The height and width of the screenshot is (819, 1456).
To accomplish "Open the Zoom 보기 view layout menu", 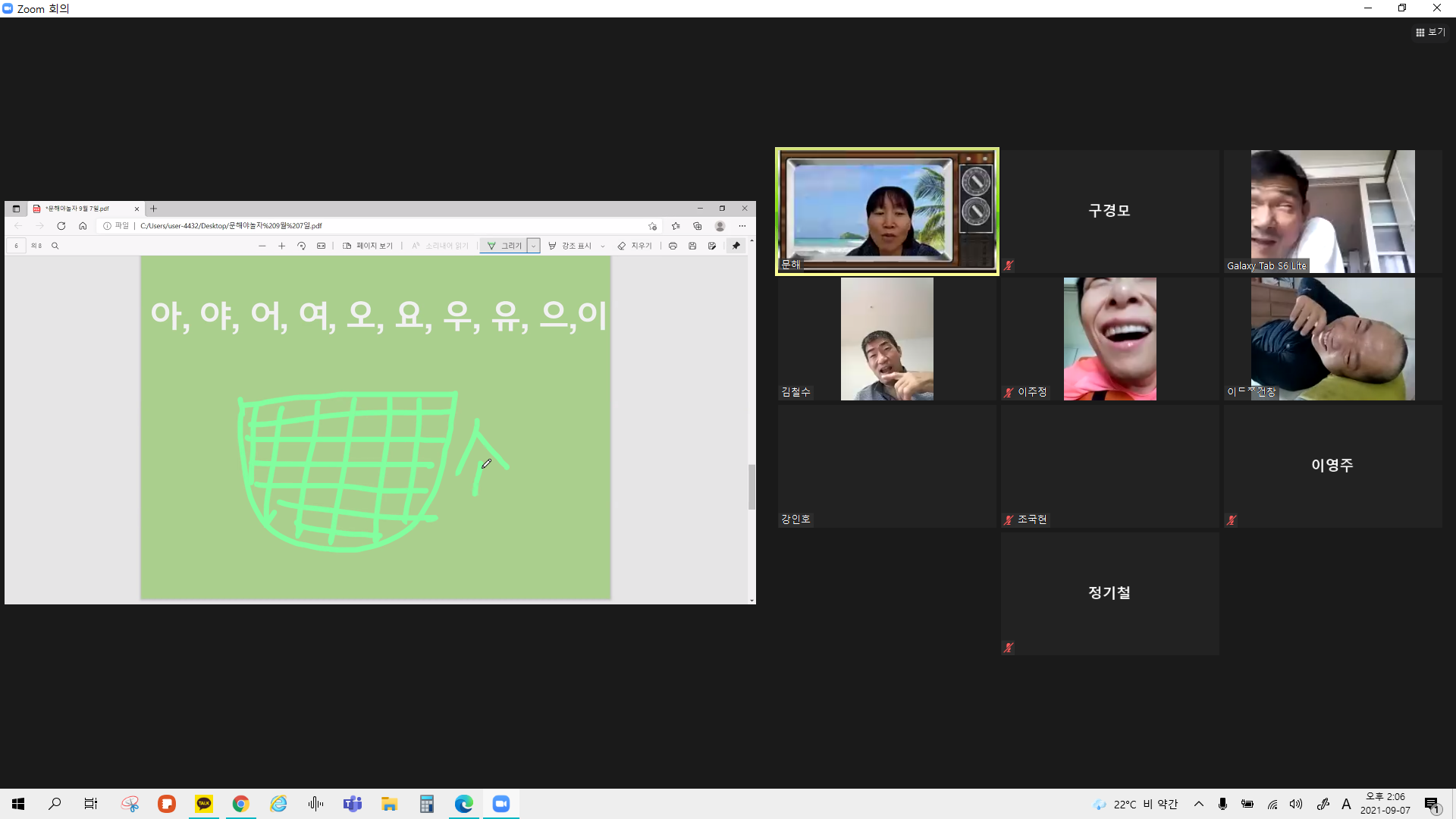I will [x=1430, y=32].
